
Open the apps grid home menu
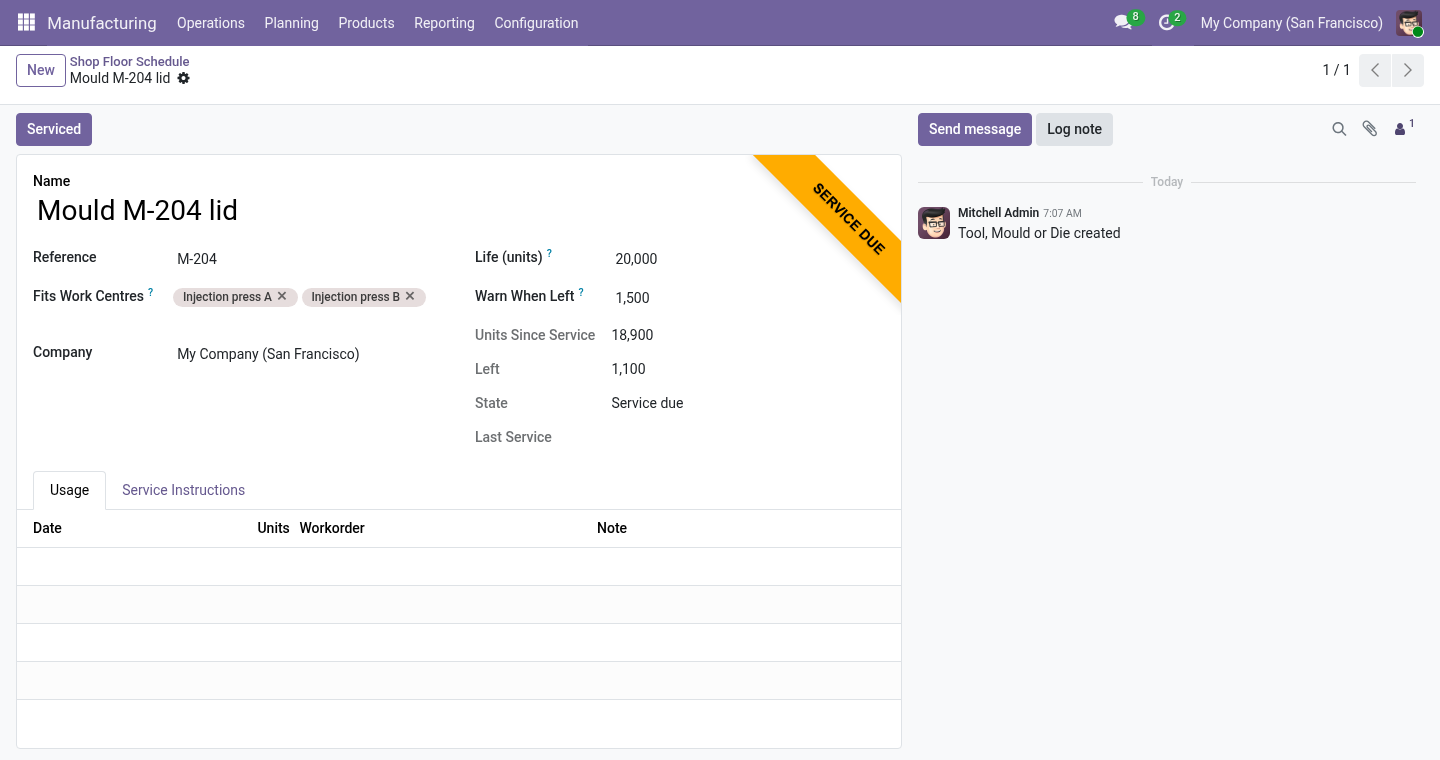coord(26,22)
